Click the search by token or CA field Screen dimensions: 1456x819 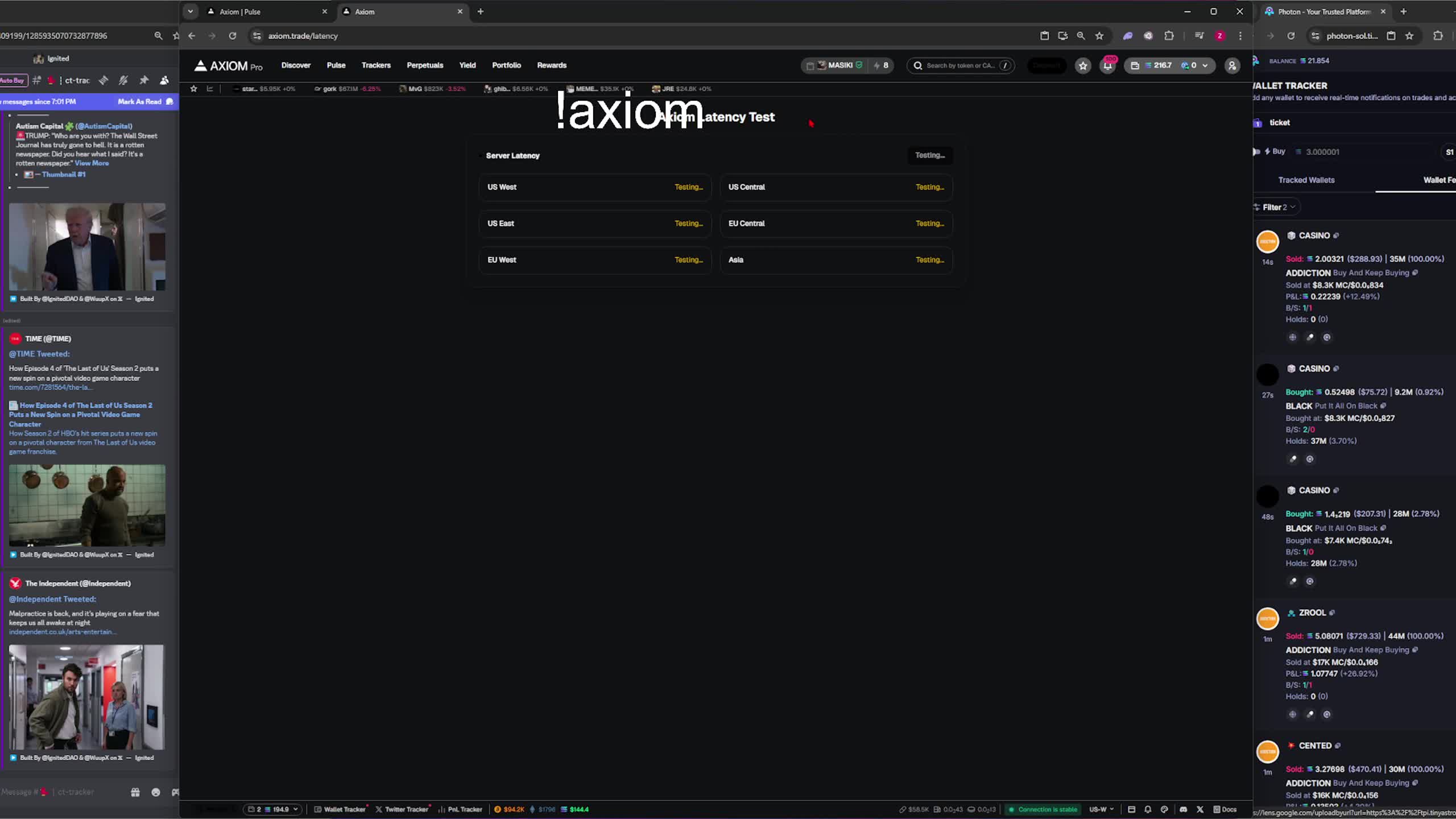(x=961, y=65)
